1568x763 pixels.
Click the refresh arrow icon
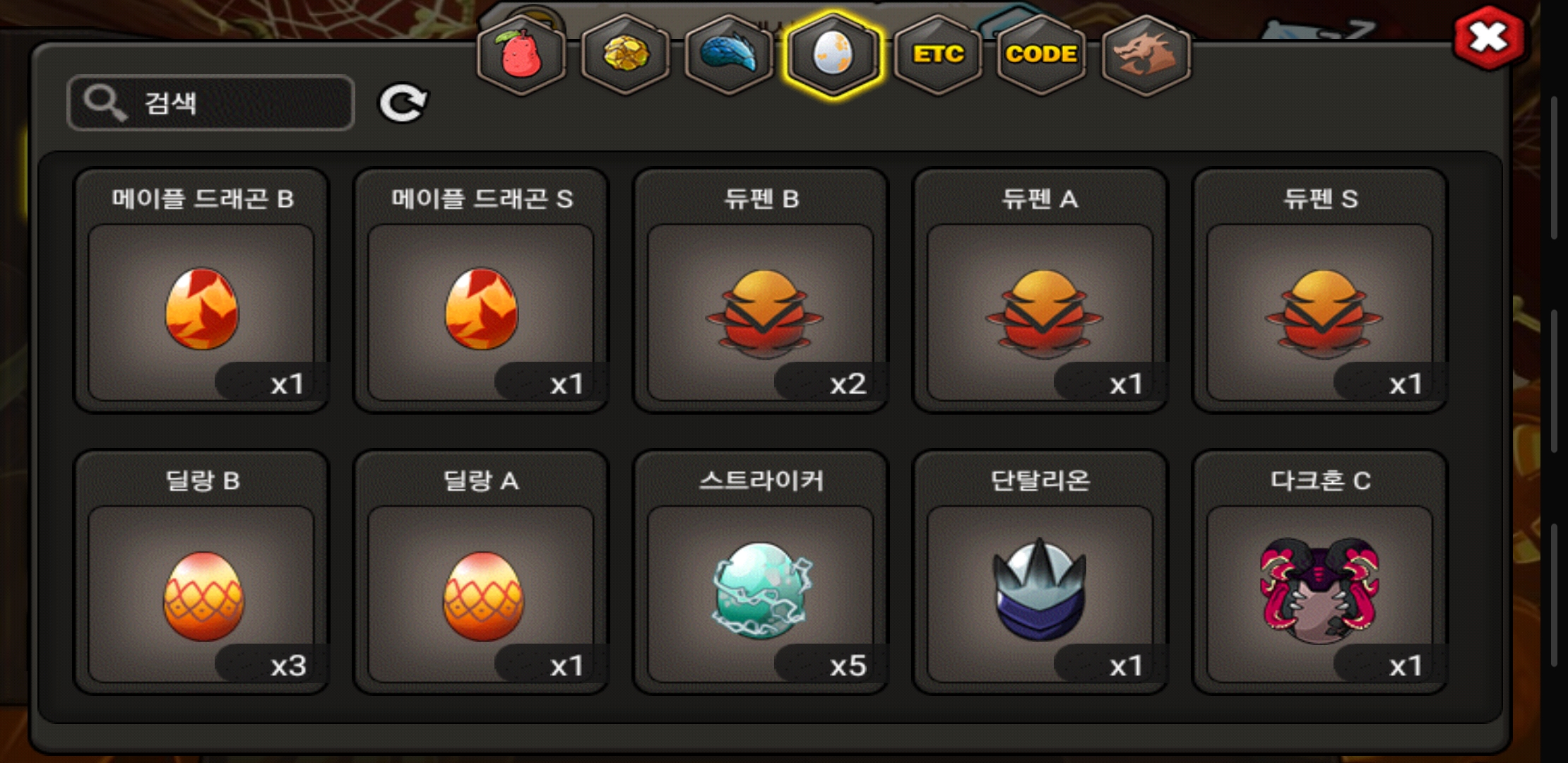[403, 103]
